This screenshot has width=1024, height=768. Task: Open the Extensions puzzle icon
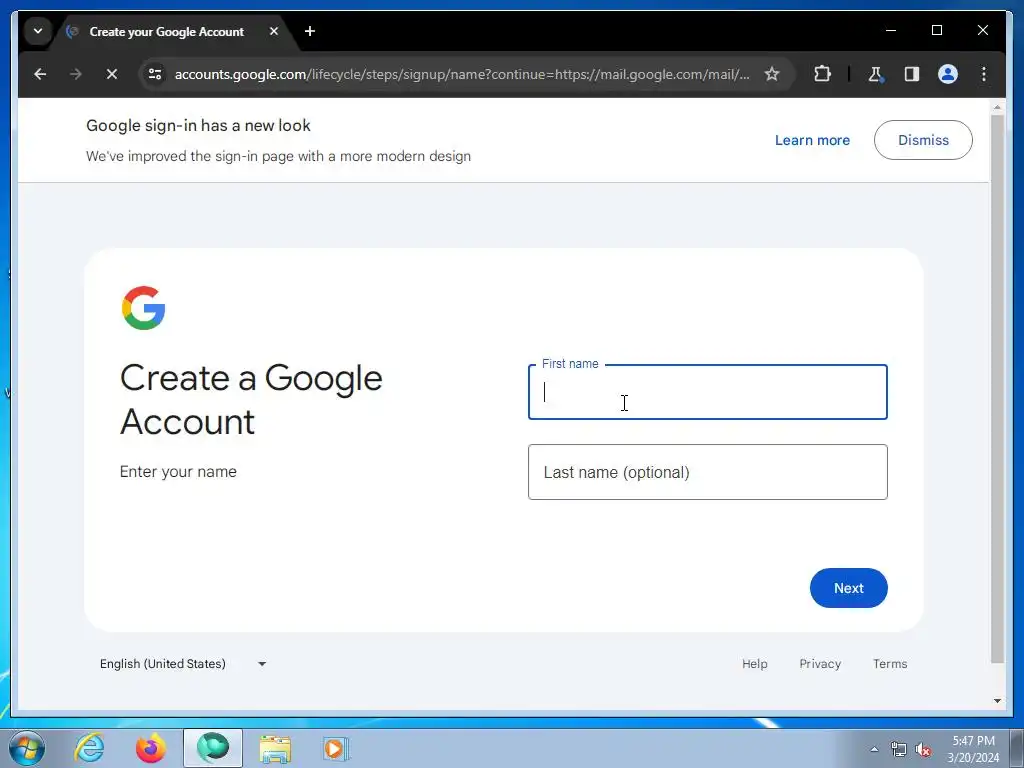coord(822,74)
